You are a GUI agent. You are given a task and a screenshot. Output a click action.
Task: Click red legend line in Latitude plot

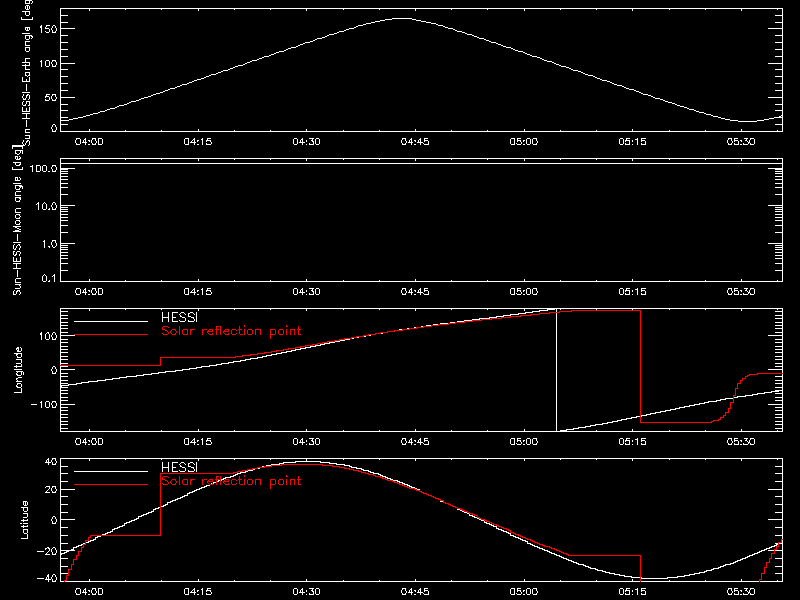[x=111, y=485]
